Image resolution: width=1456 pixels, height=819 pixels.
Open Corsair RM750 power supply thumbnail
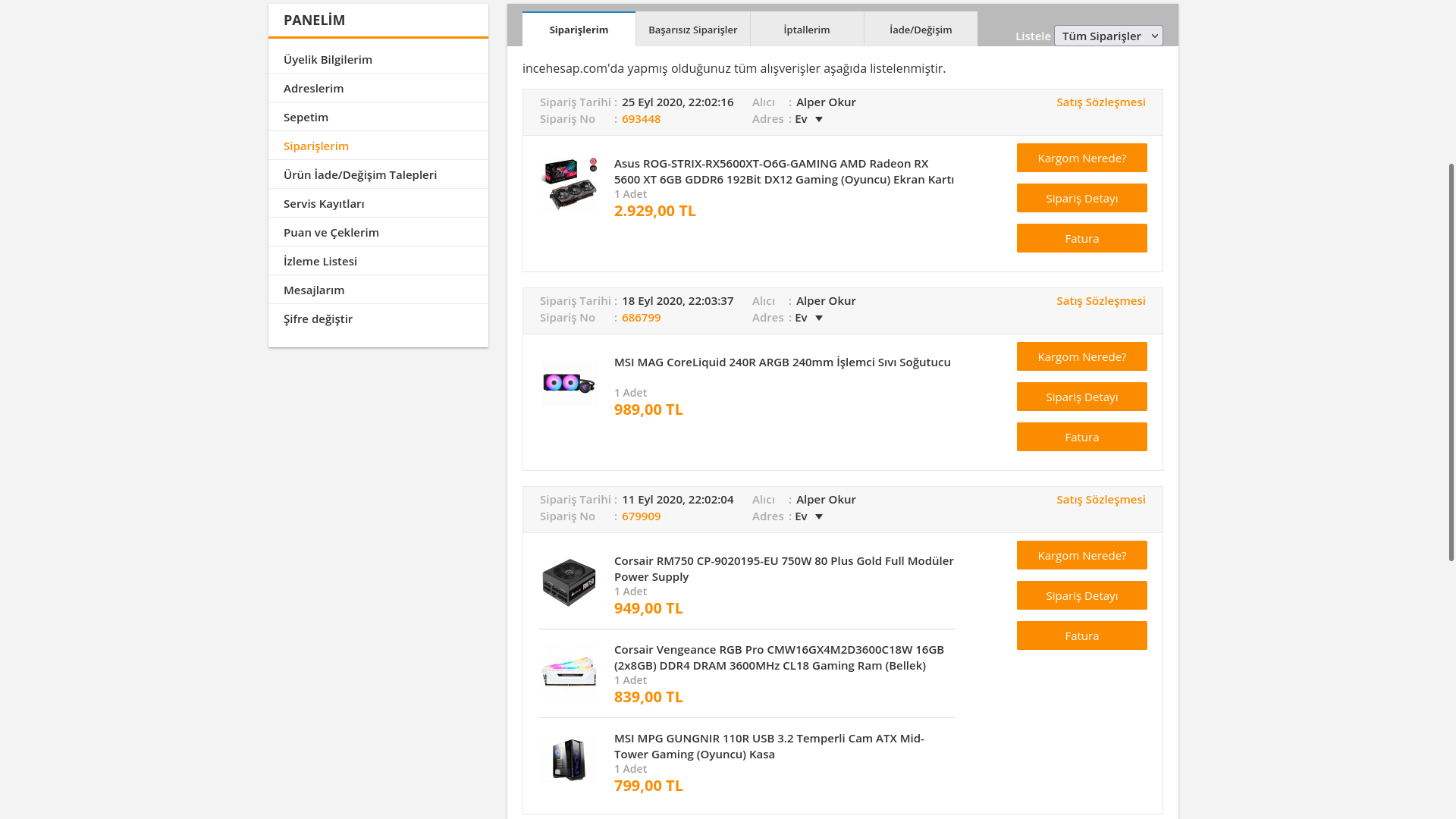569,582
